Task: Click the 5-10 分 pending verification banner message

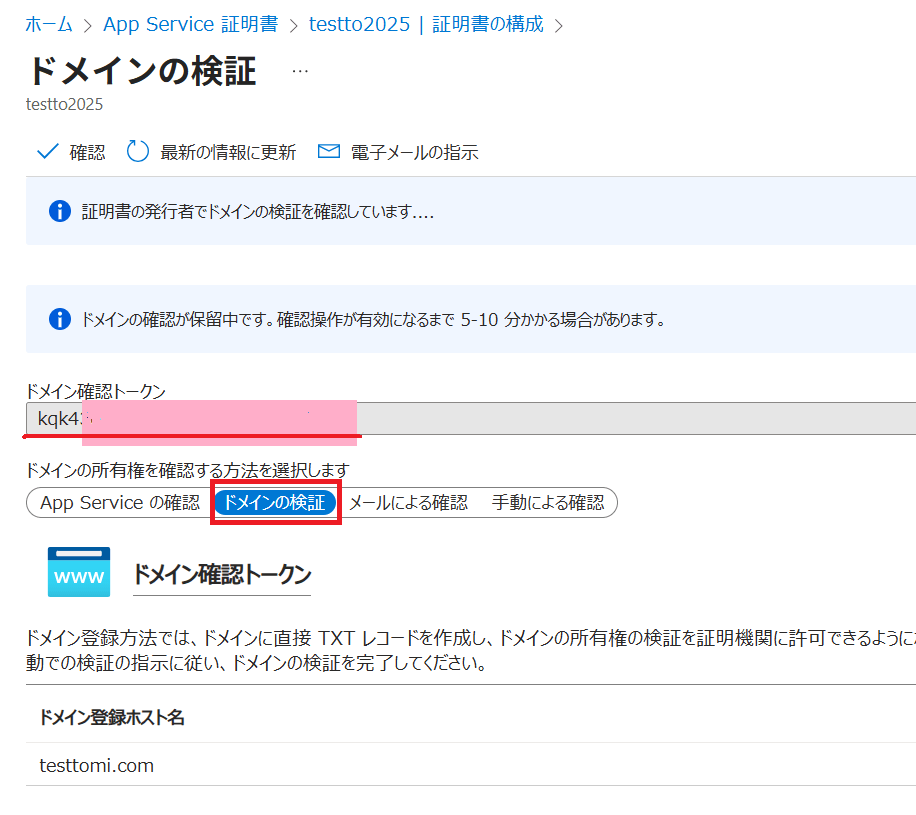Action: pos(372,320)
